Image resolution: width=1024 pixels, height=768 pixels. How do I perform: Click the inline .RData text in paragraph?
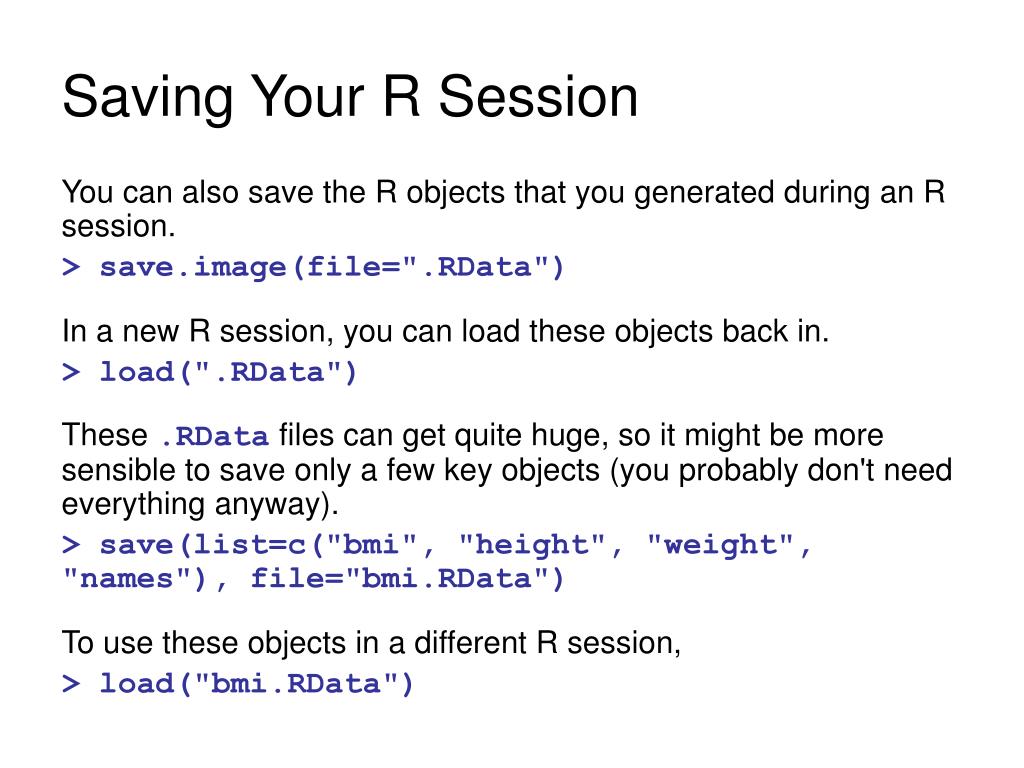pyautogui.click(x=214, y=436)
